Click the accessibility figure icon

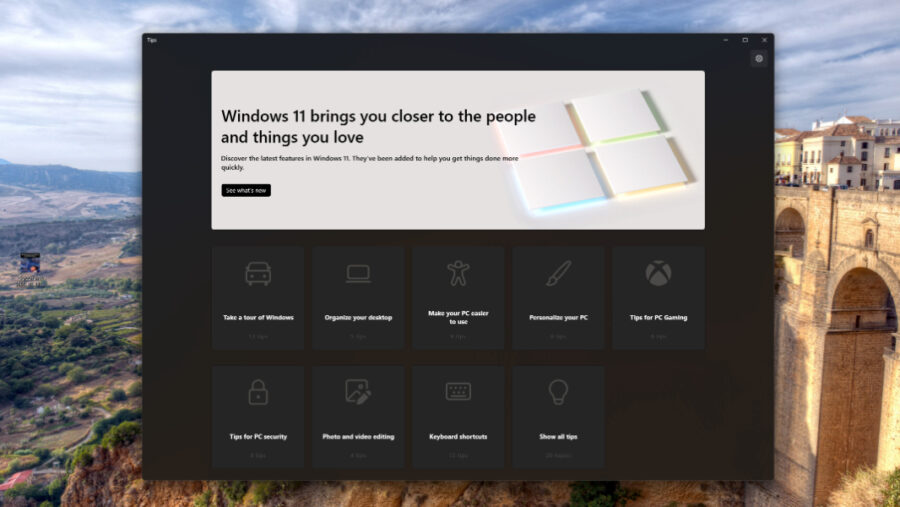point(458,273)
